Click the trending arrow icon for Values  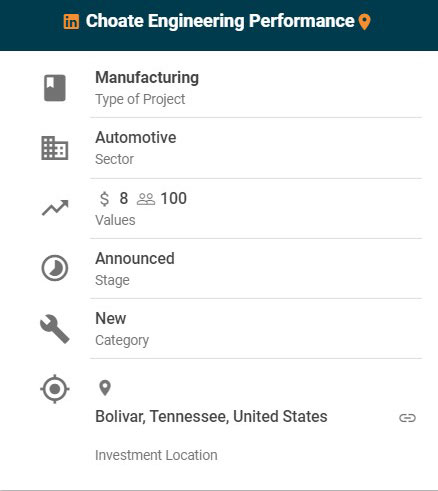pos(55,208)
